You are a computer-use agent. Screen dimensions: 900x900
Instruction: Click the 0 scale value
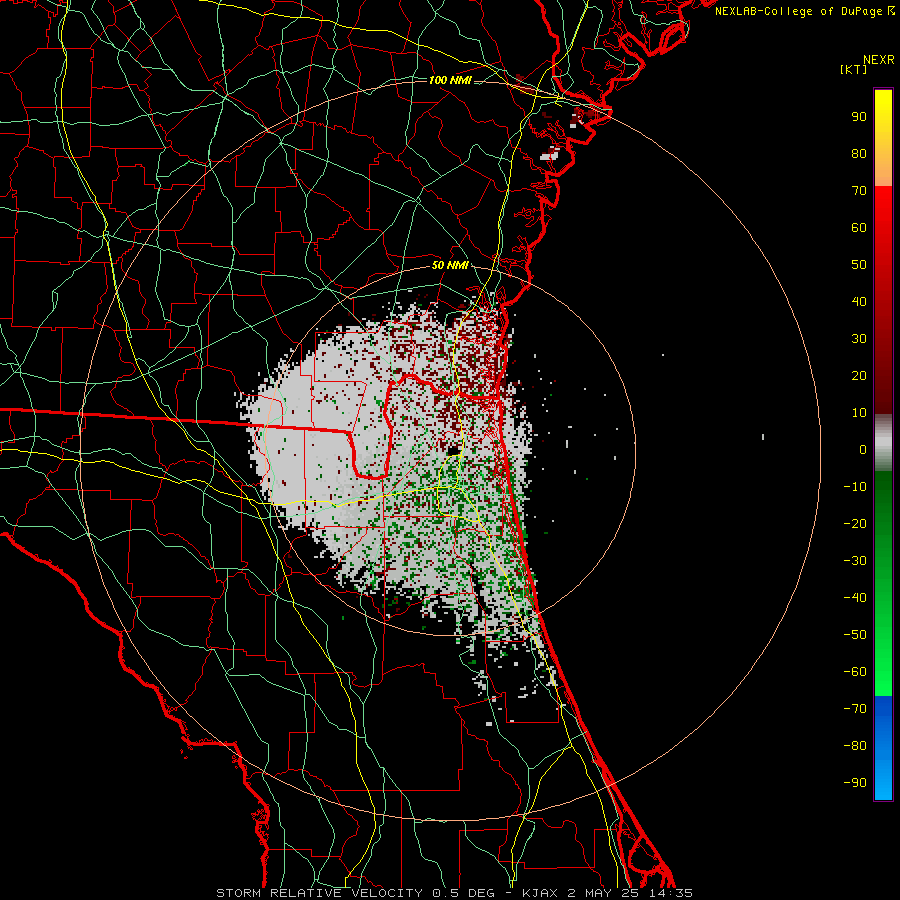pyautogui.click(x=863, y=449)
